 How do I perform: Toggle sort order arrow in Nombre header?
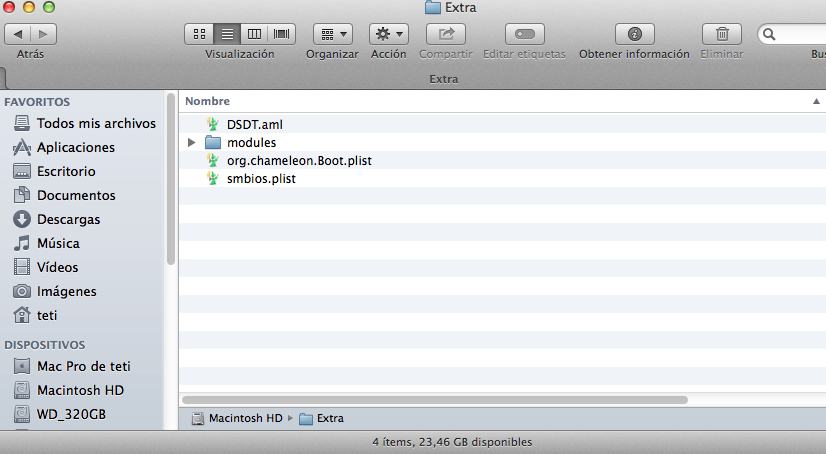pos(816,101)
